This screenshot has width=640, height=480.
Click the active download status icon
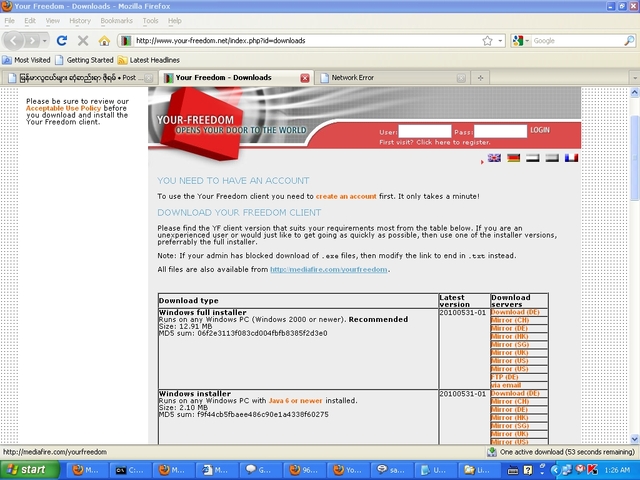(492, 452)
